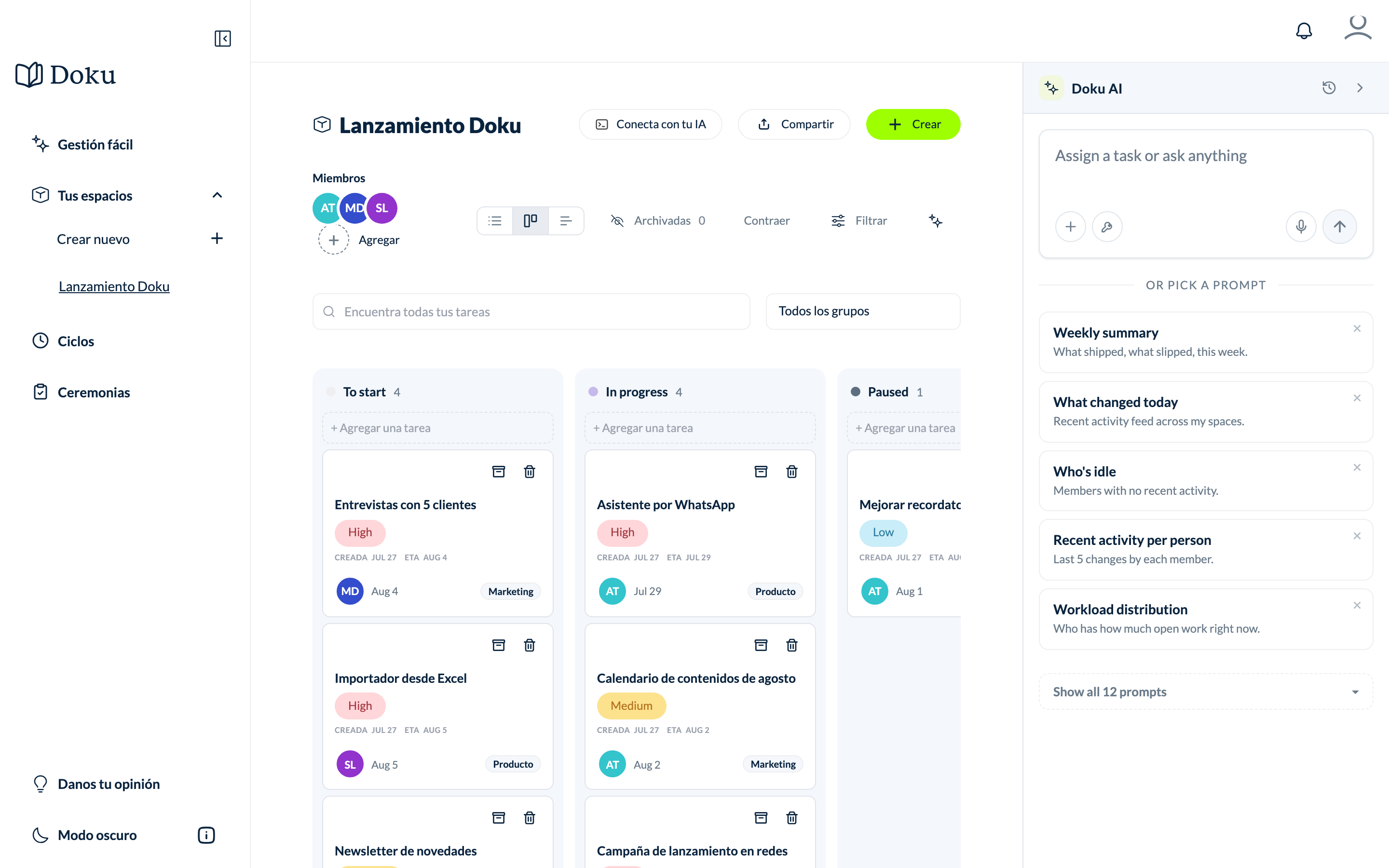Screen dimensions: 1389x868
Task: Add a task in the In progress column
Action: coord(700,428)
